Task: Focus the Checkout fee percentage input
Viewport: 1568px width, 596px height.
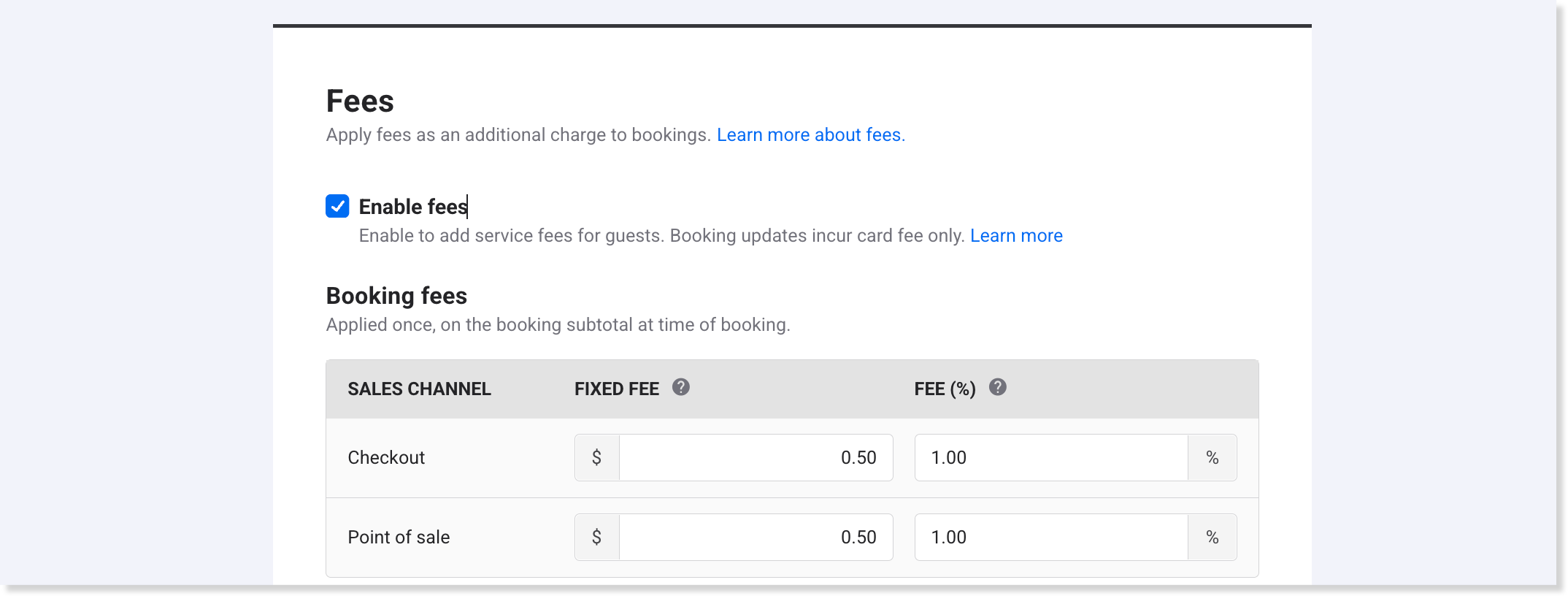Action: click(1050, 458)
